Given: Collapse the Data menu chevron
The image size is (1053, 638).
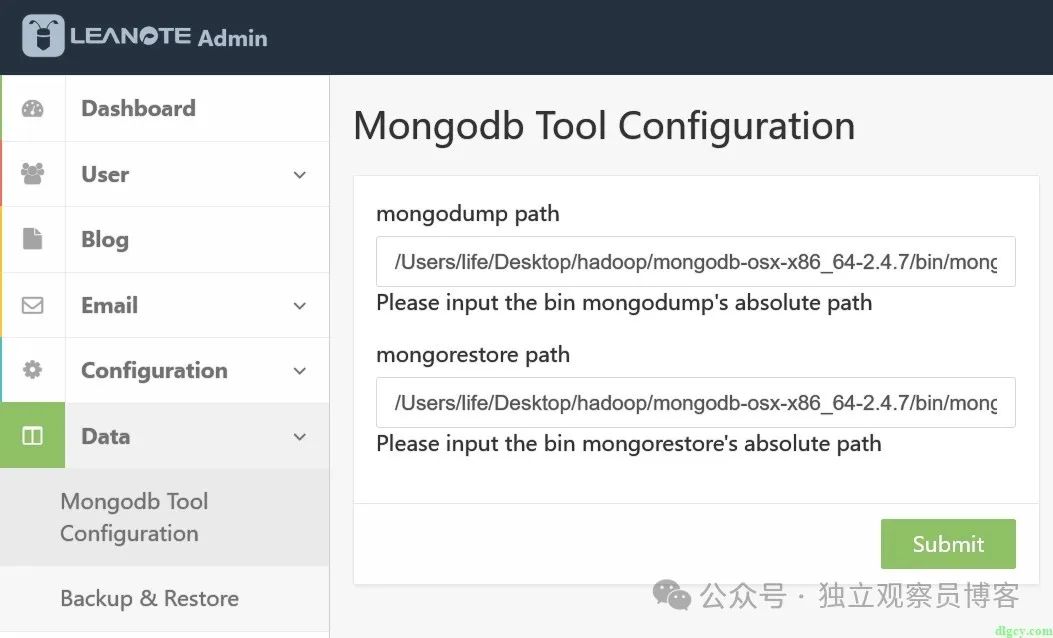Looking at the screenshot, I should [300, 437].
